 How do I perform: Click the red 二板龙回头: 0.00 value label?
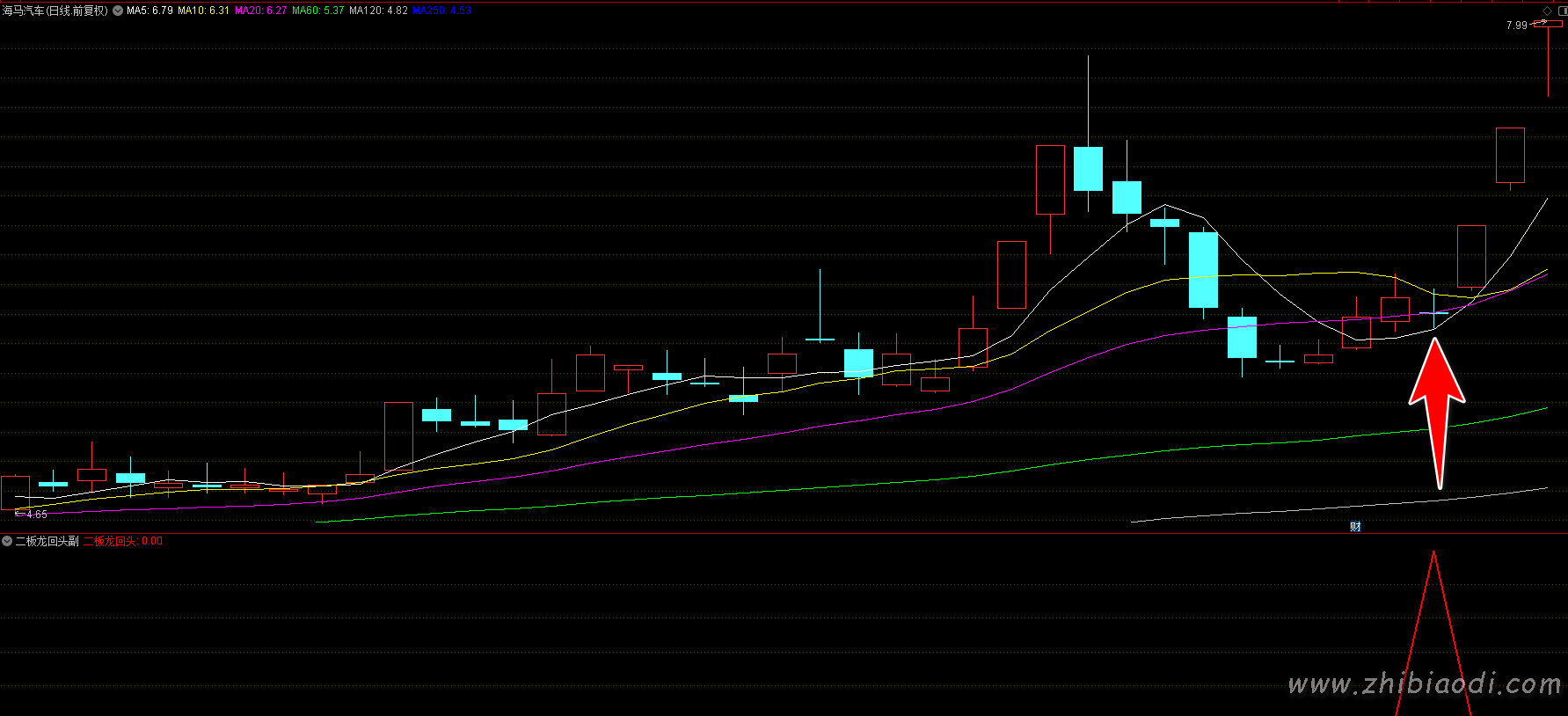click(122, 541)
